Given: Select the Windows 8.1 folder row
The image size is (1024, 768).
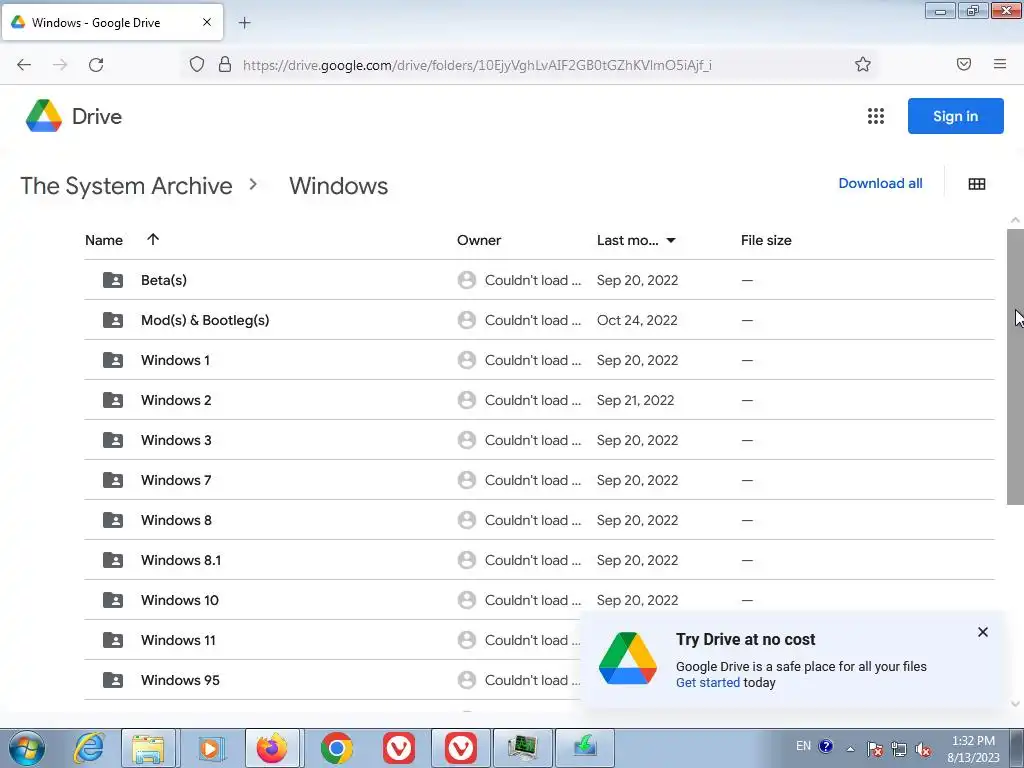Looking at the screenshot, I should pos(539,560).
